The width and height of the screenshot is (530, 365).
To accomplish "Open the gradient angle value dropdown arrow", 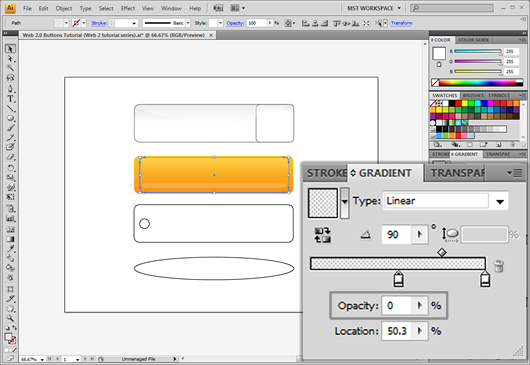I will click(420, 234).
